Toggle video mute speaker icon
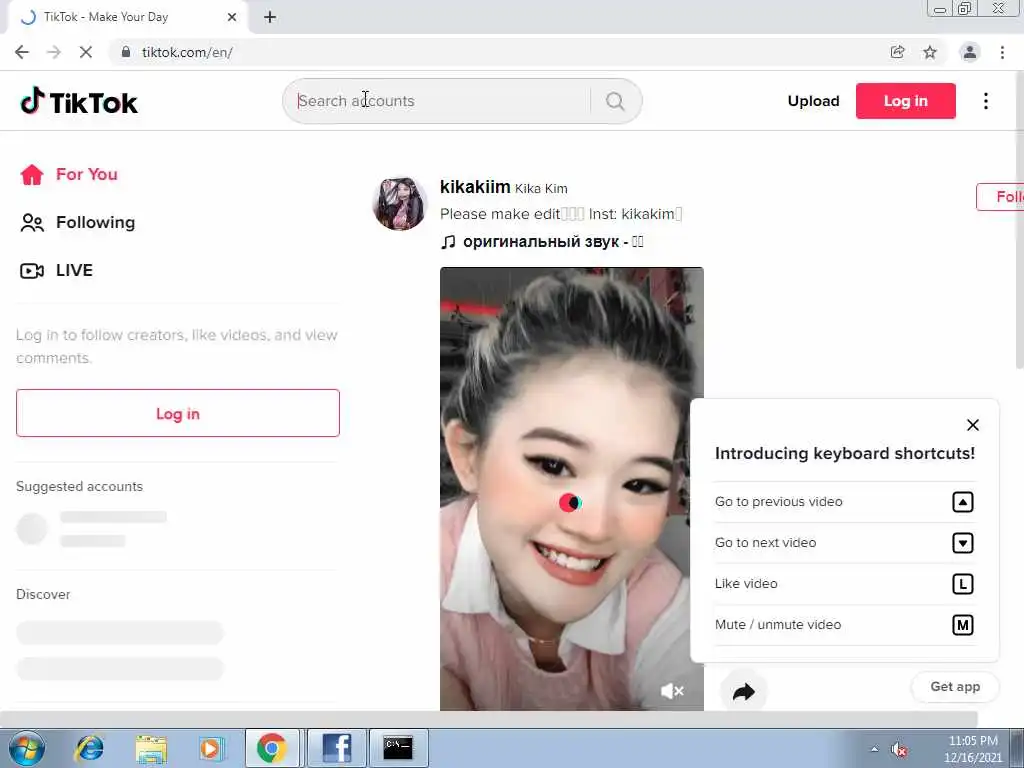1024x768 pixels. (x=672, y=691)
